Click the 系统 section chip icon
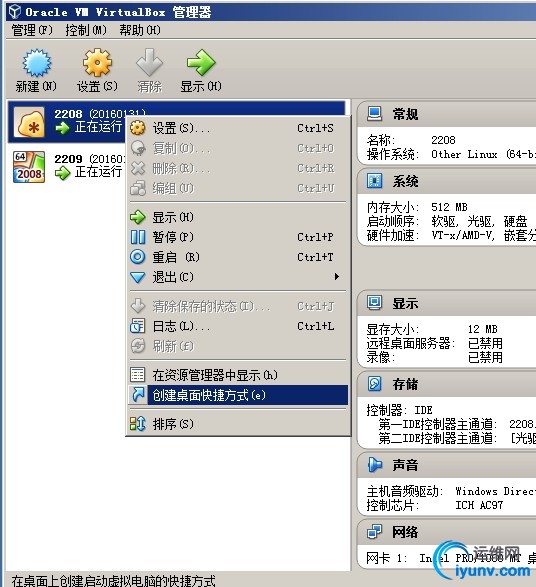Screen dimensions: 536x587 (x=374, y=181)
